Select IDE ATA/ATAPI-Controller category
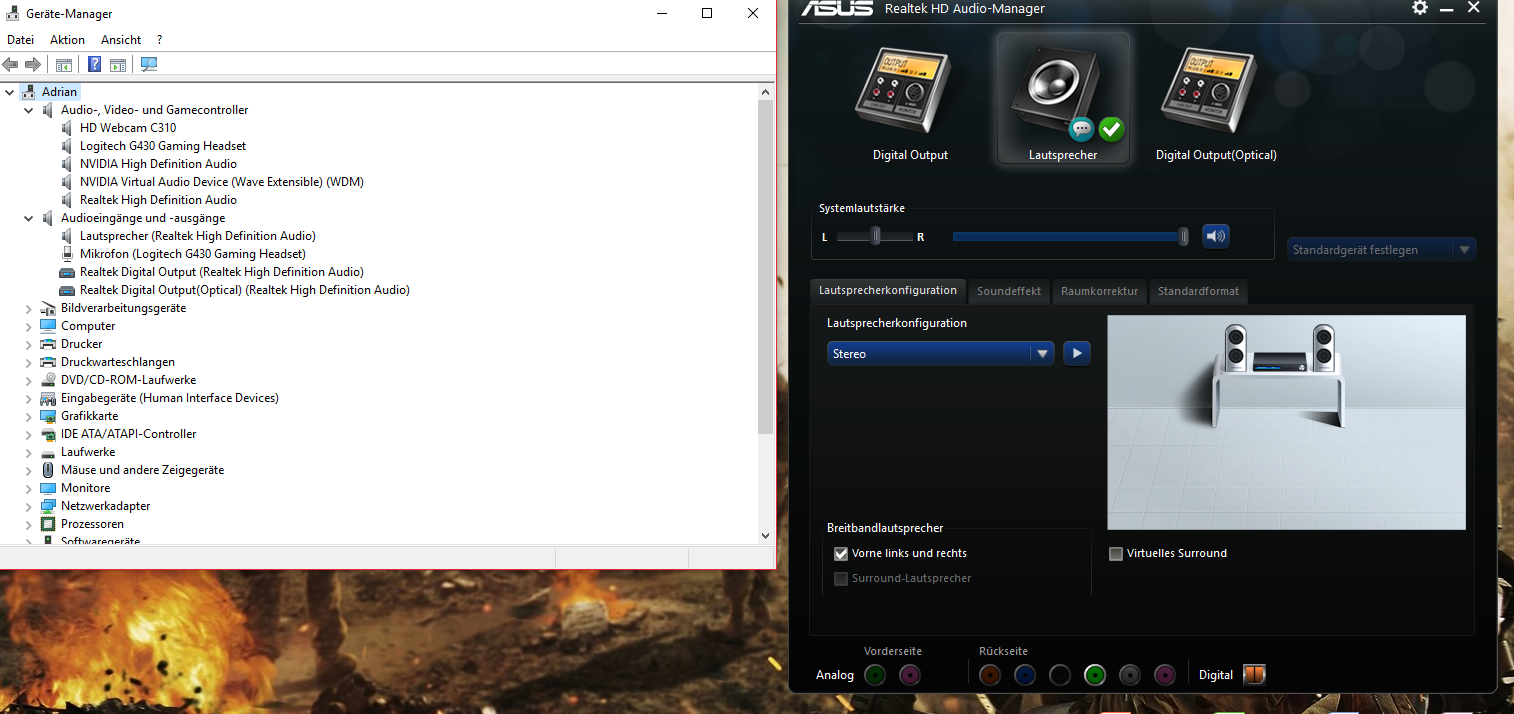 [128, 434]
